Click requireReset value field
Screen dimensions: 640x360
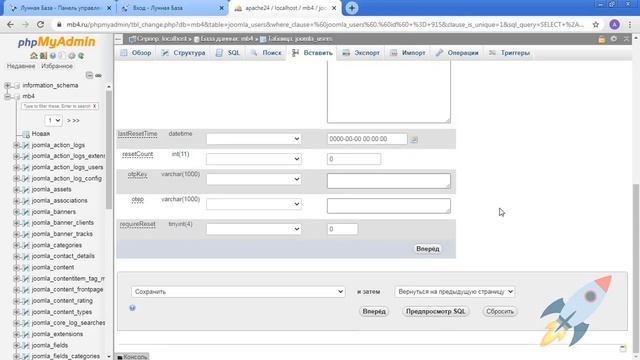click(x=342, y=229)
